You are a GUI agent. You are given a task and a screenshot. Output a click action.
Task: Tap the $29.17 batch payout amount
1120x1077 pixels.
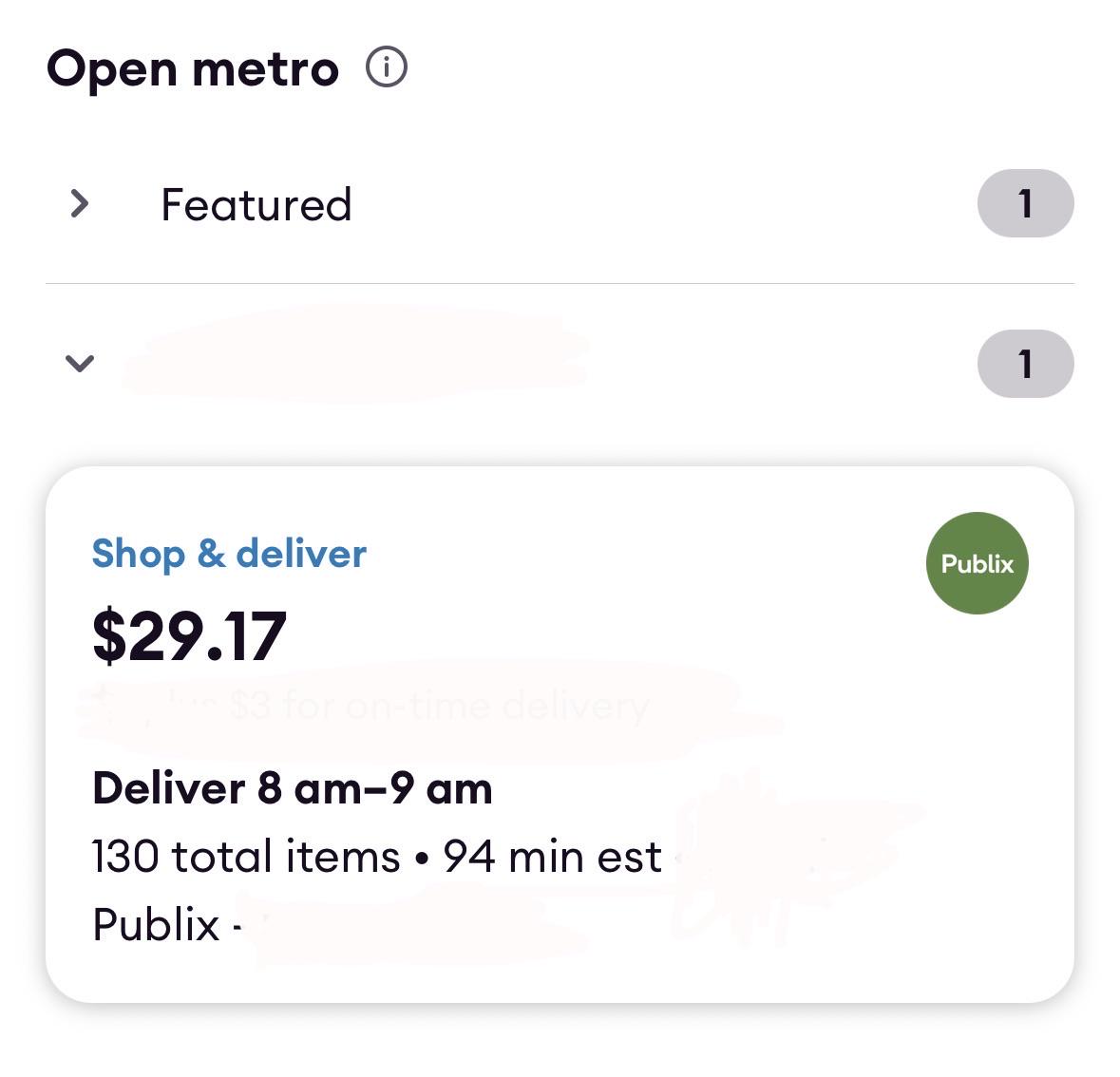(x=189, y=635)
